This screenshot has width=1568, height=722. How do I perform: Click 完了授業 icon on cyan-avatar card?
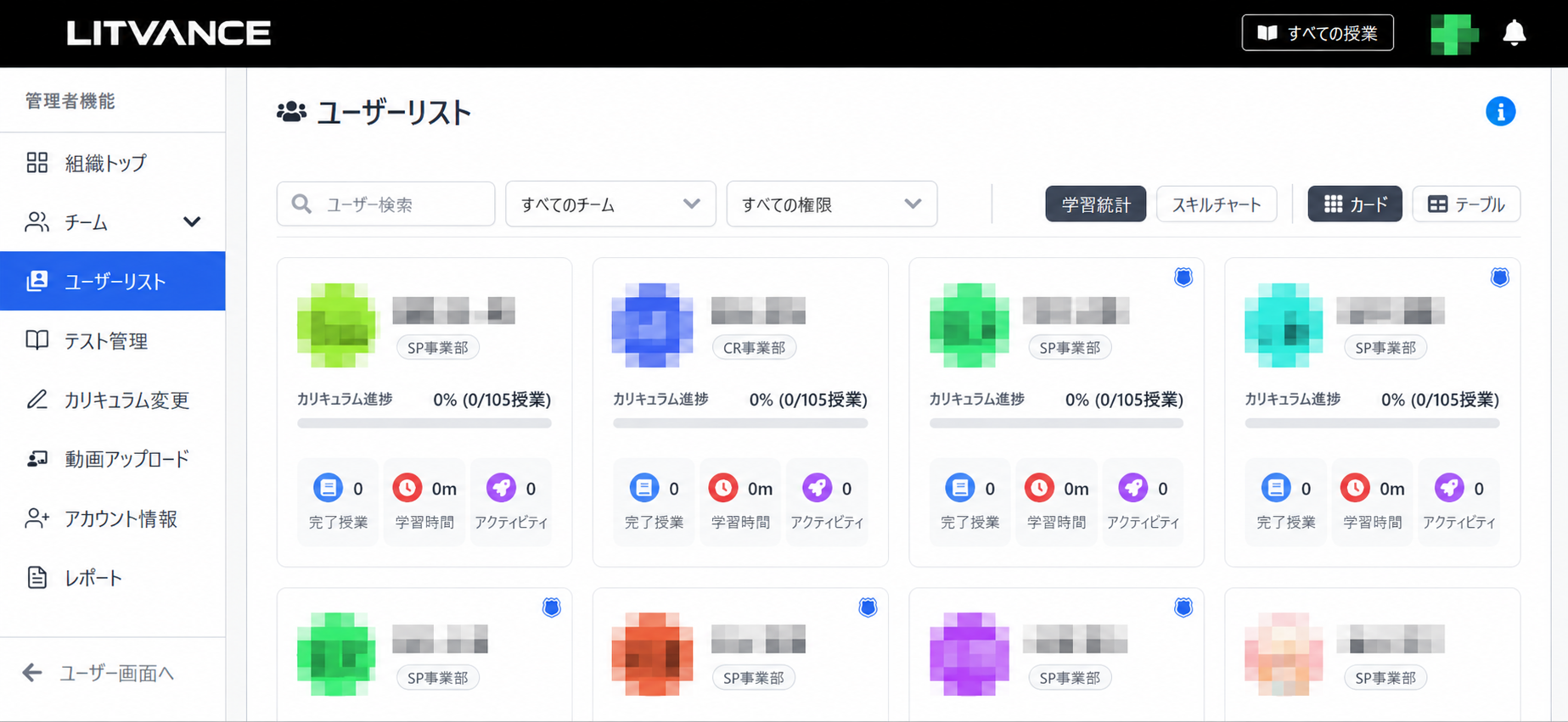point(1276,488)
